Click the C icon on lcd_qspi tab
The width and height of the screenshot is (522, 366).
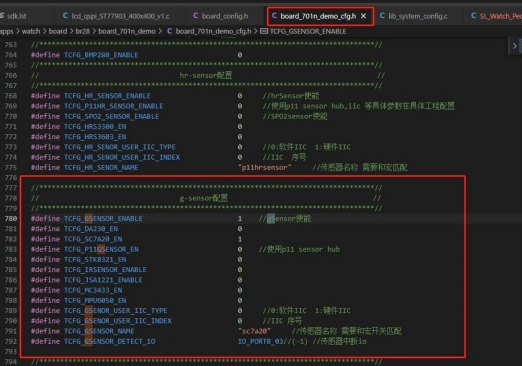[65, 16]
